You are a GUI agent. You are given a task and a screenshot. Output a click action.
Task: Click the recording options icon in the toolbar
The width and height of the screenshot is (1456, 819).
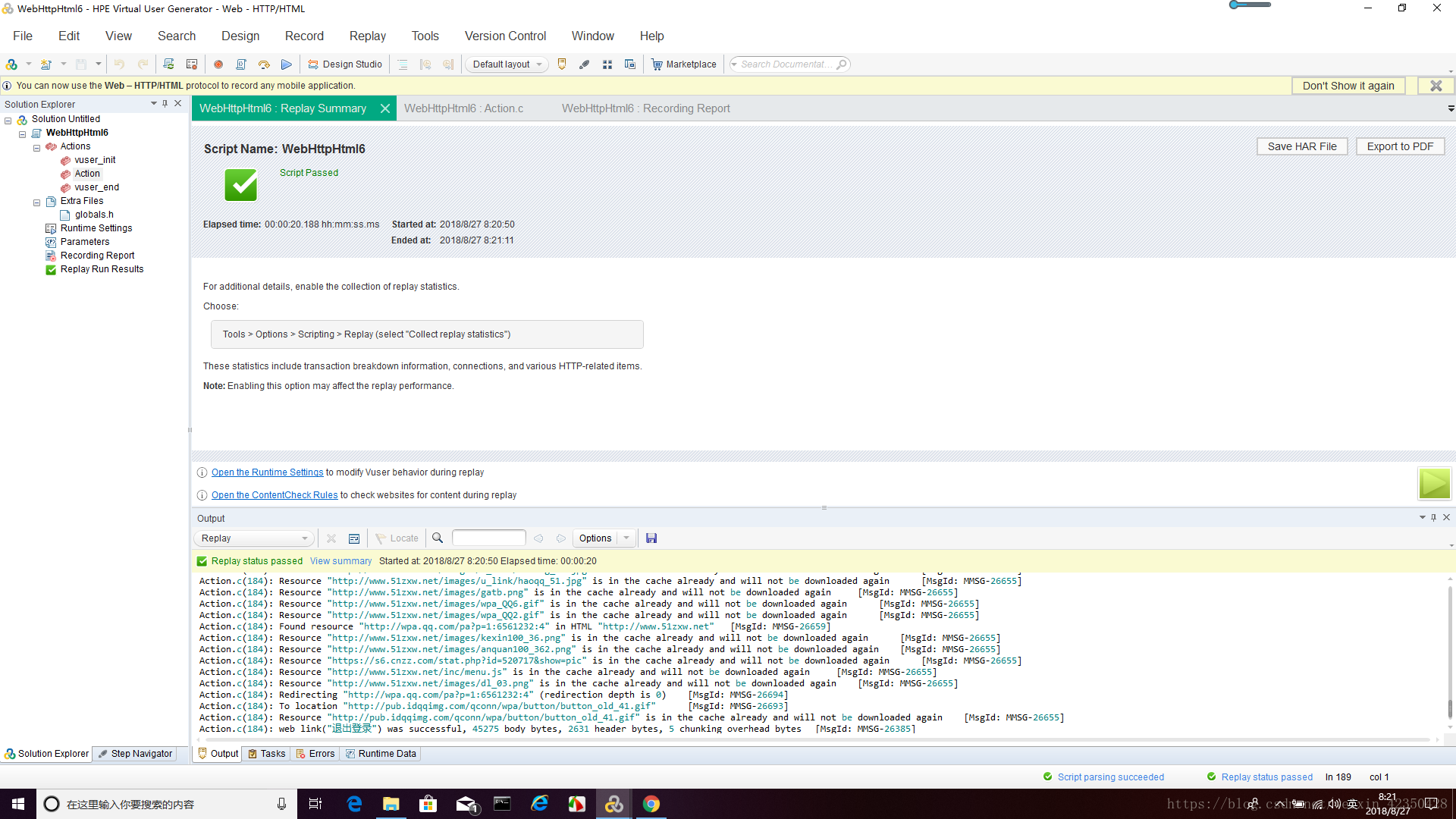coord(192,64)
